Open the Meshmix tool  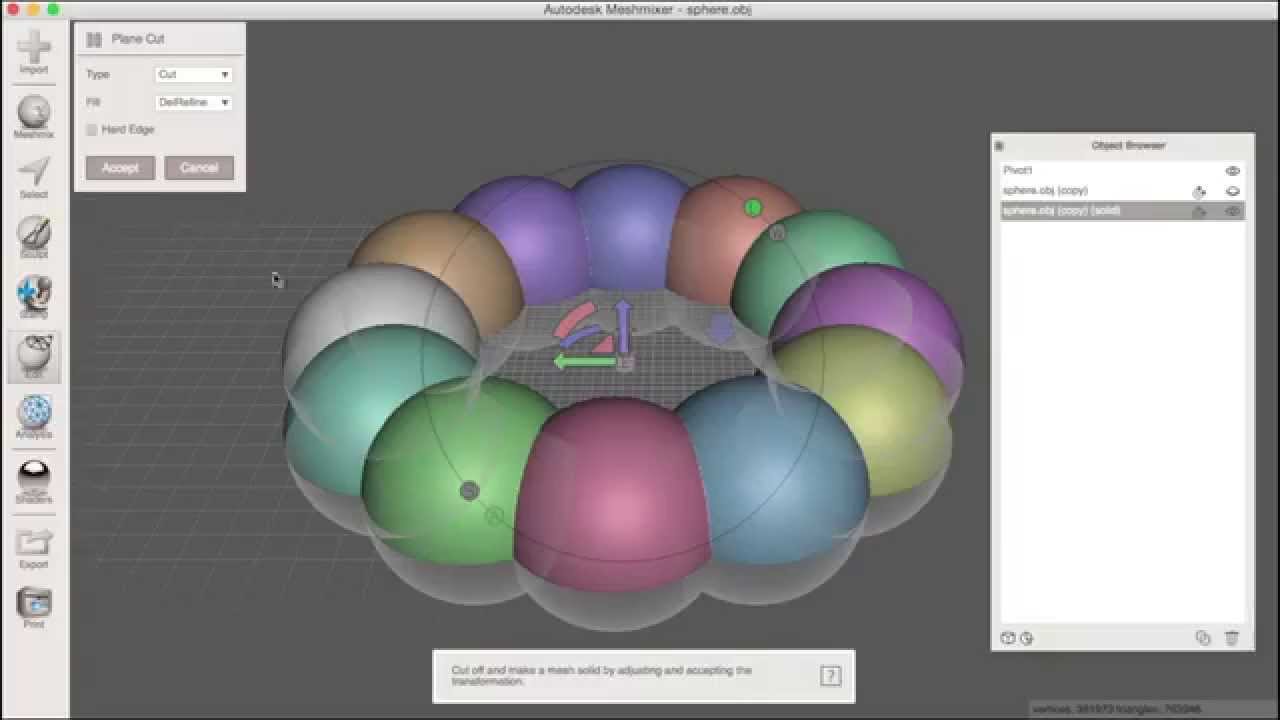click(x=34, y=117)
